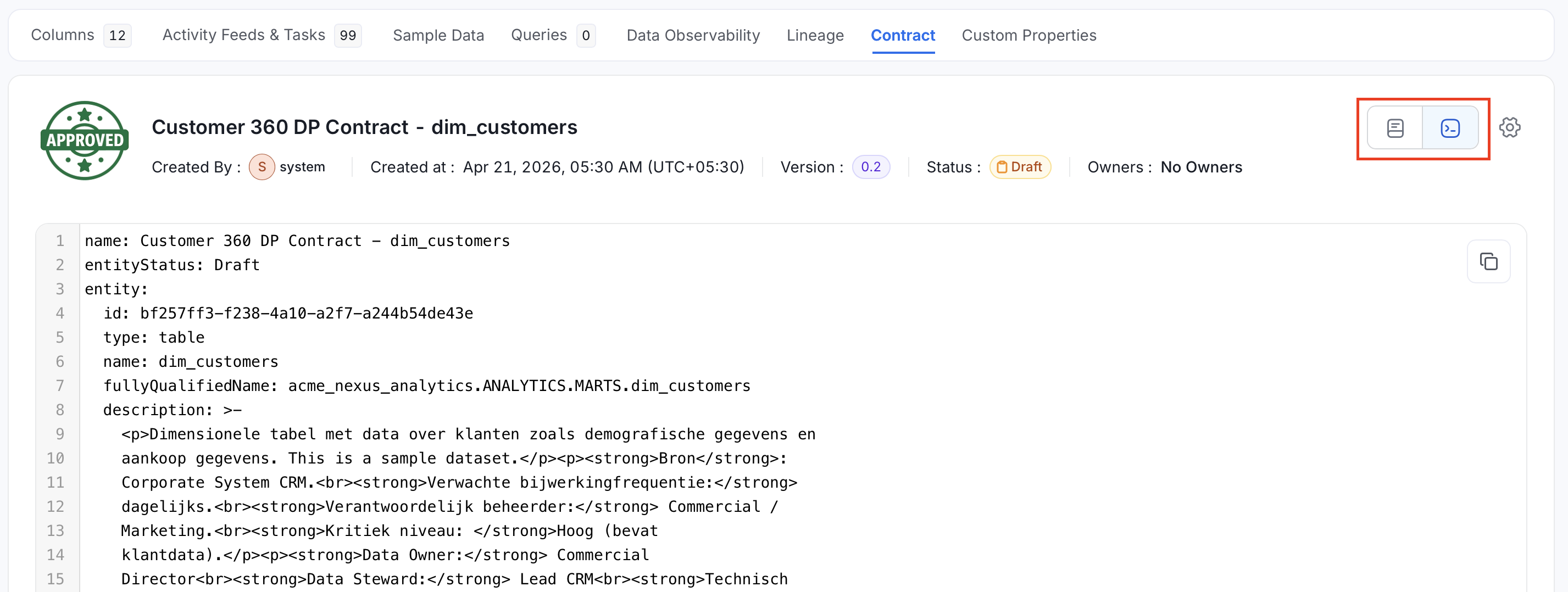Image resolution: width=1568 pixels, height=592 pixels.
Task: Click the 'entity:' code line
Action: pos(116,289)
